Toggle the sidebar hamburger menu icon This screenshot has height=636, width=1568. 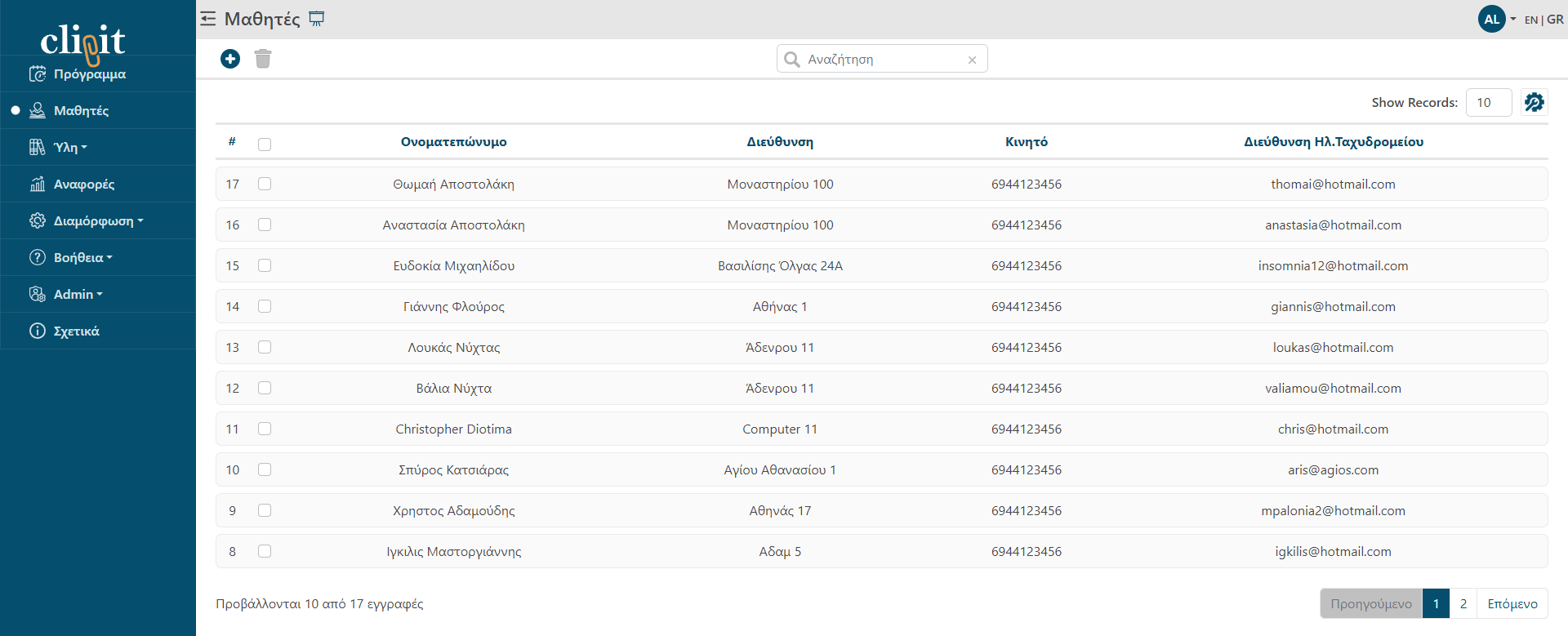(x=208, y=19)
